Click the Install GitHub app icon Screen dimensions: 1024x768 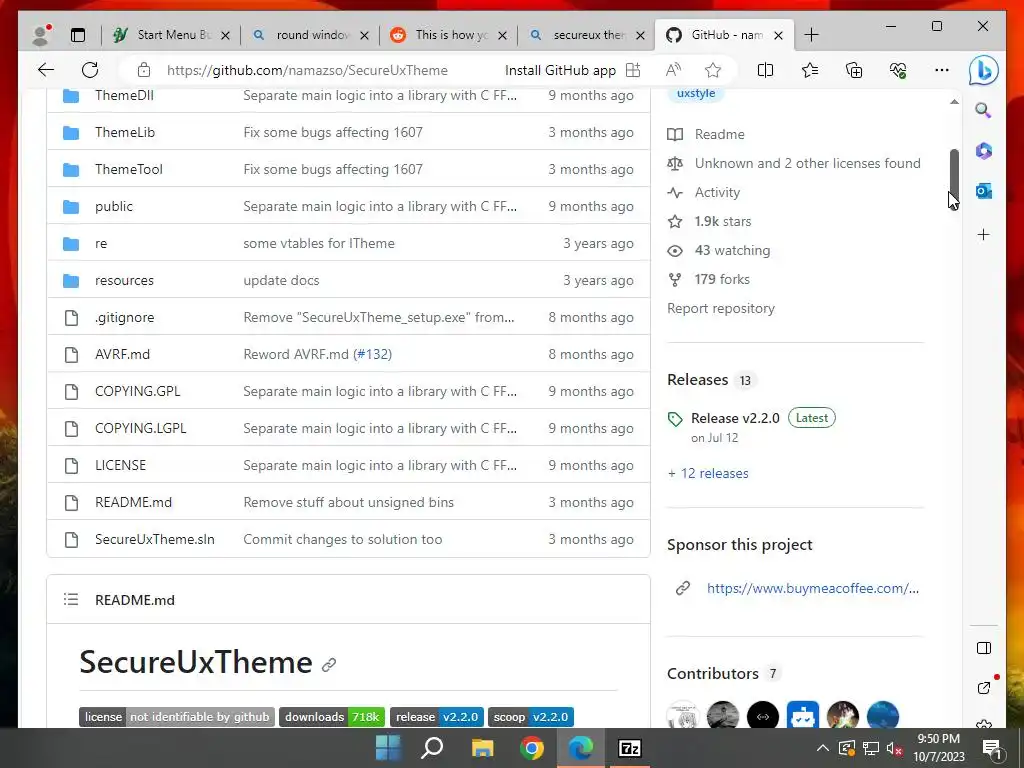[633, 70]
